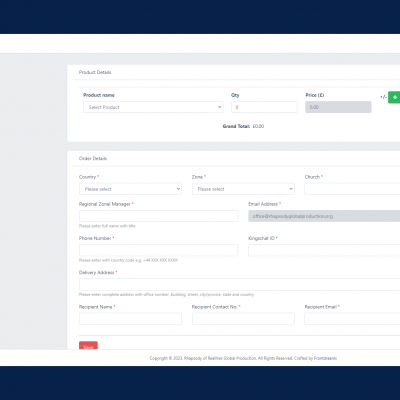Click the Order Details heading
The height and width of the screenshot is (400, 400).
click(93, 159)
